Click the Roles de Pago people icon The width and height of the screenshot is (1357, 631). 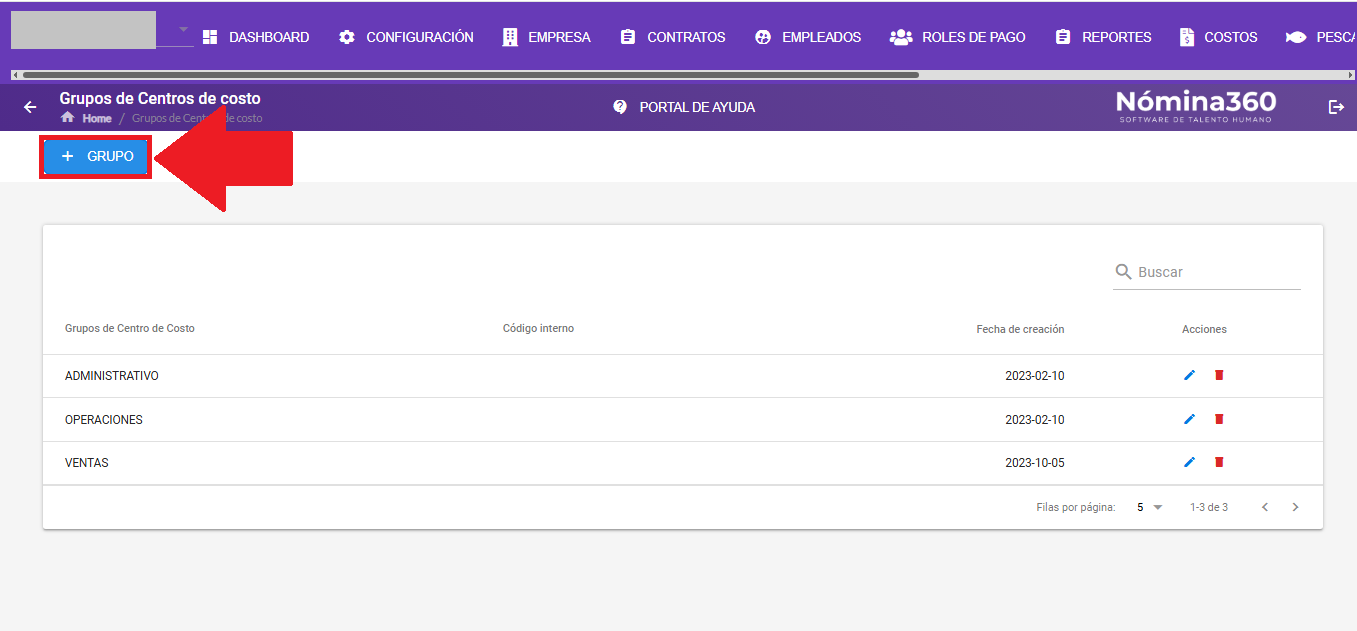(901, 37)
